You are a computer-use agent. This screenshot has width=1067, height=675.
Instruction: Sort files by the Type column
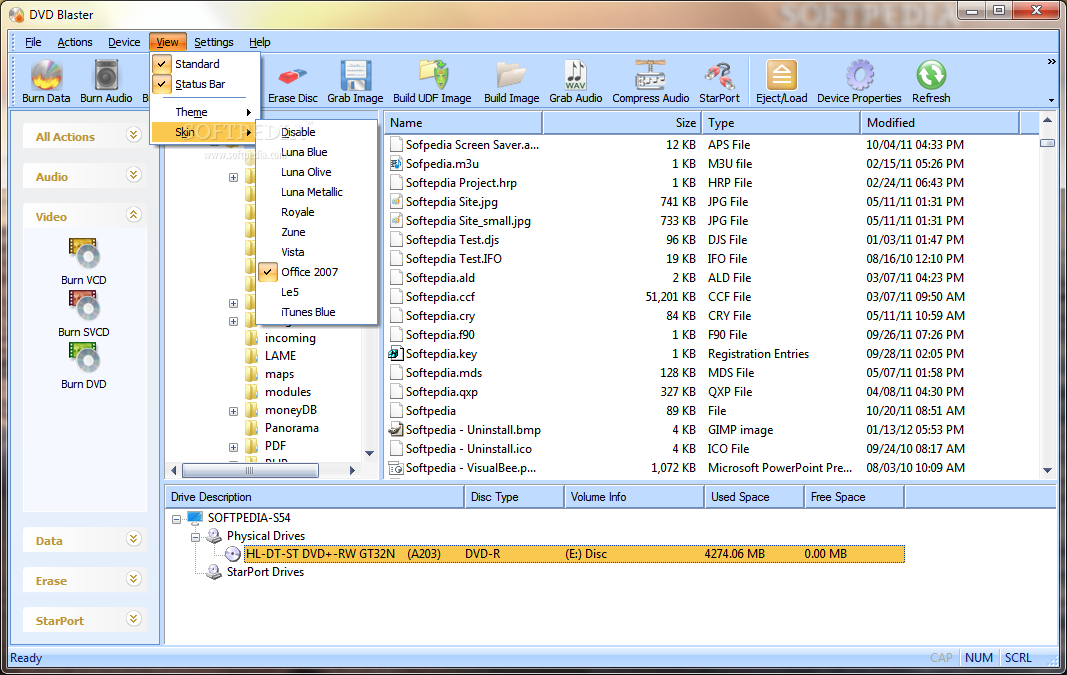781,123
